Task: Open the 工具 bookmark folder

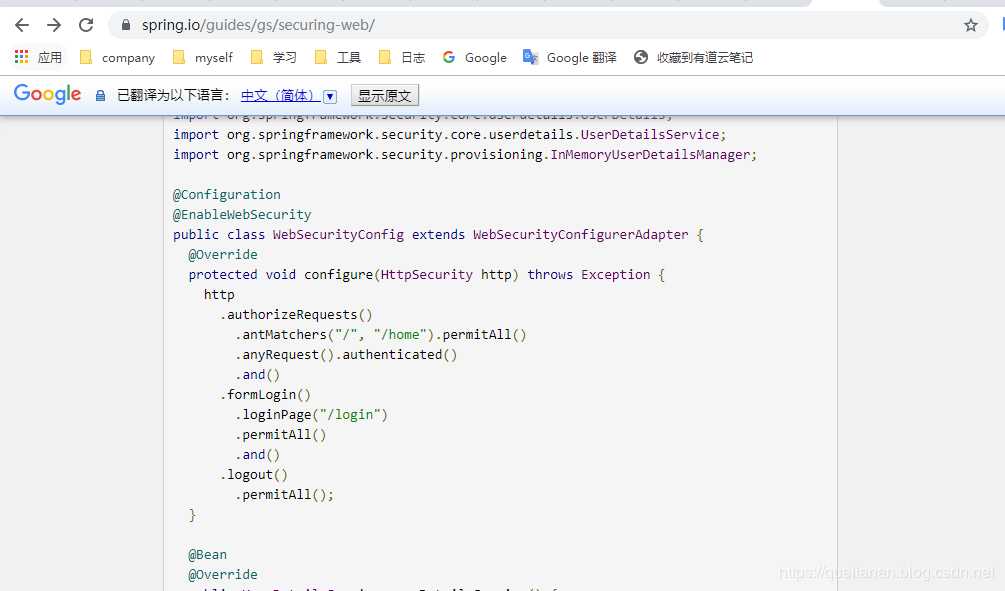Action: coord(338,58)
